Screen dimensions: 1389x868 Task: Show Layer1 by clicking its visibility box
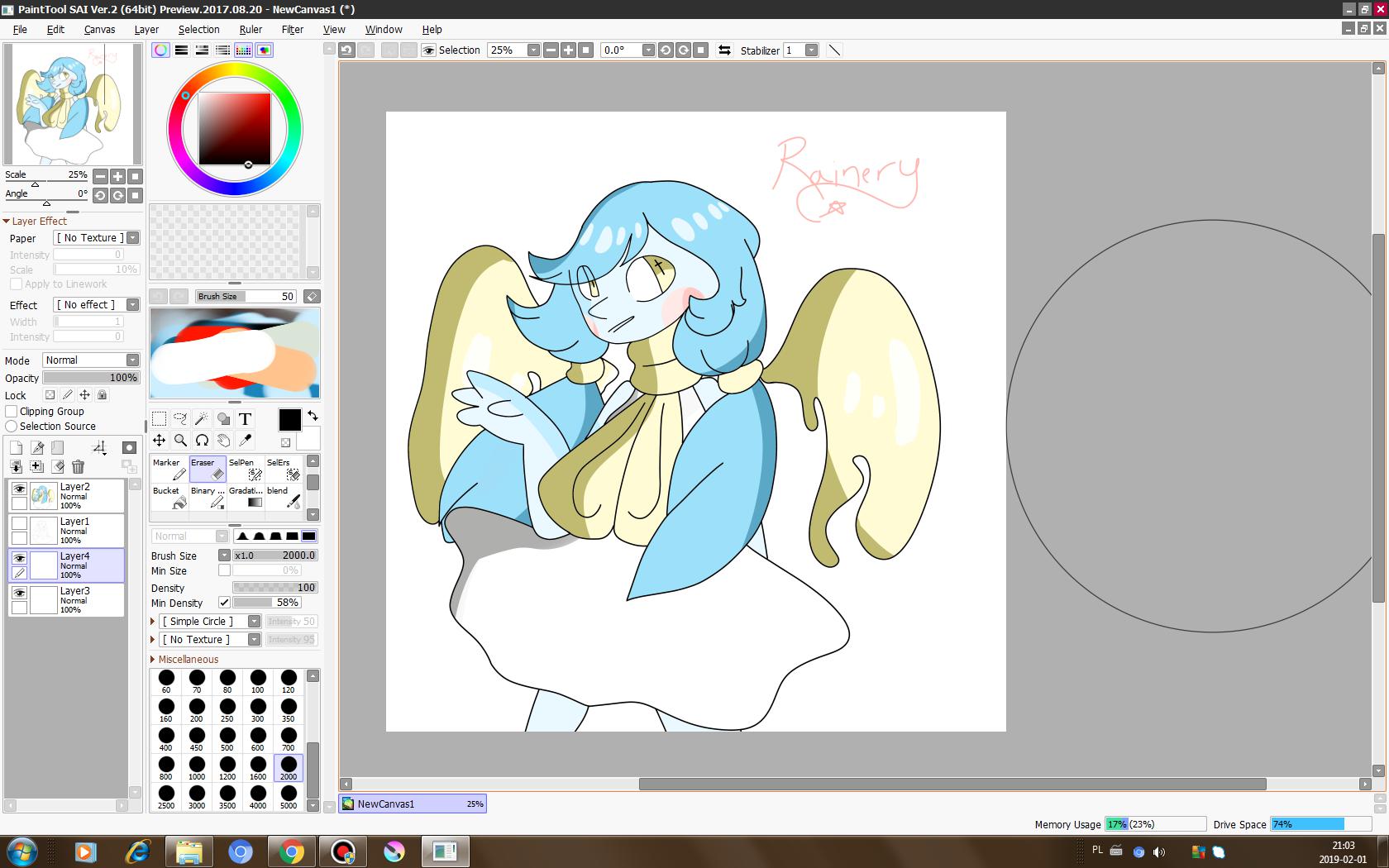click(x=19, y=523)
